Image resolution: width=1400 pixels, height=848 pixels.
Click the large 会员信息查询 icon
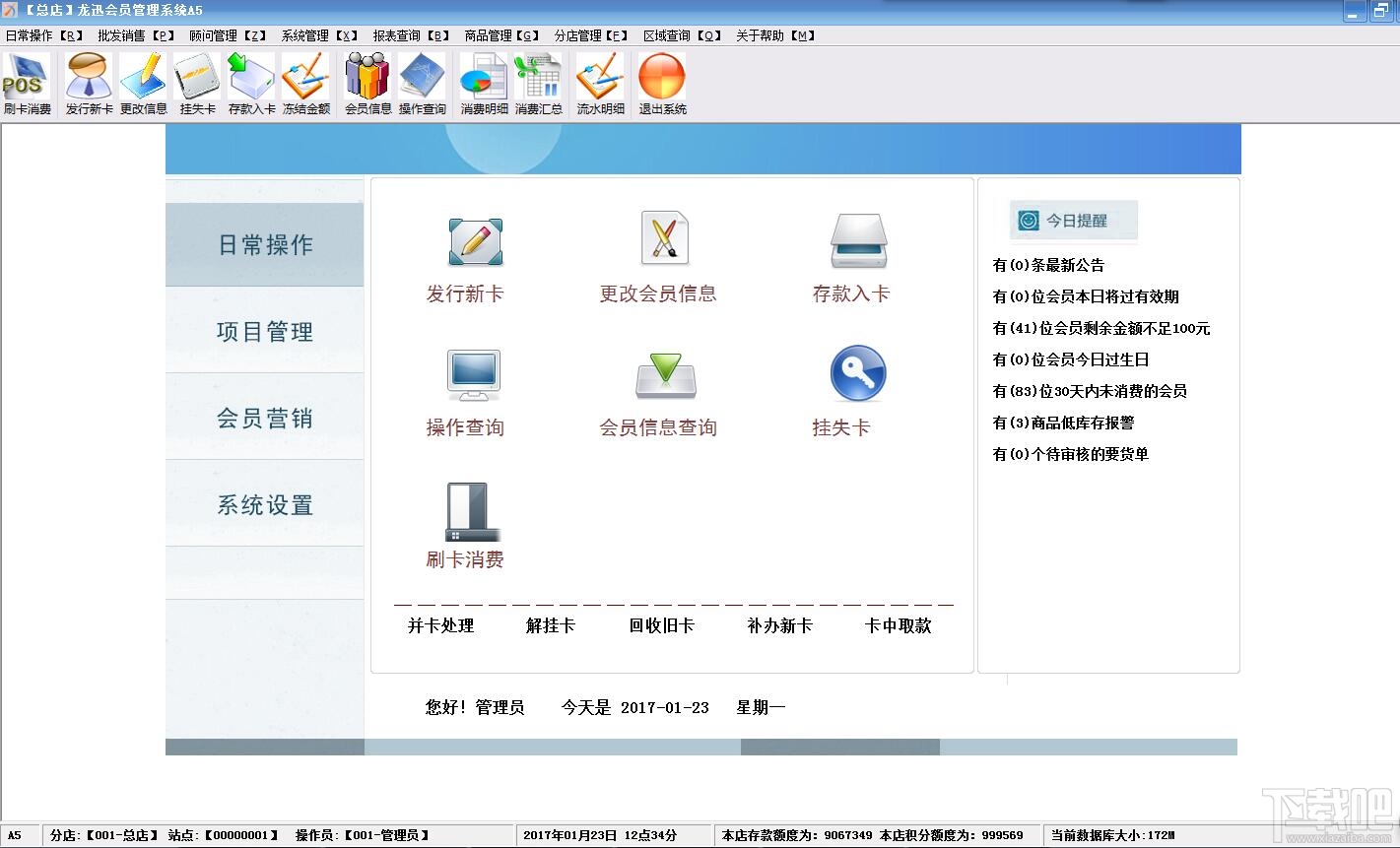point(666,375)
